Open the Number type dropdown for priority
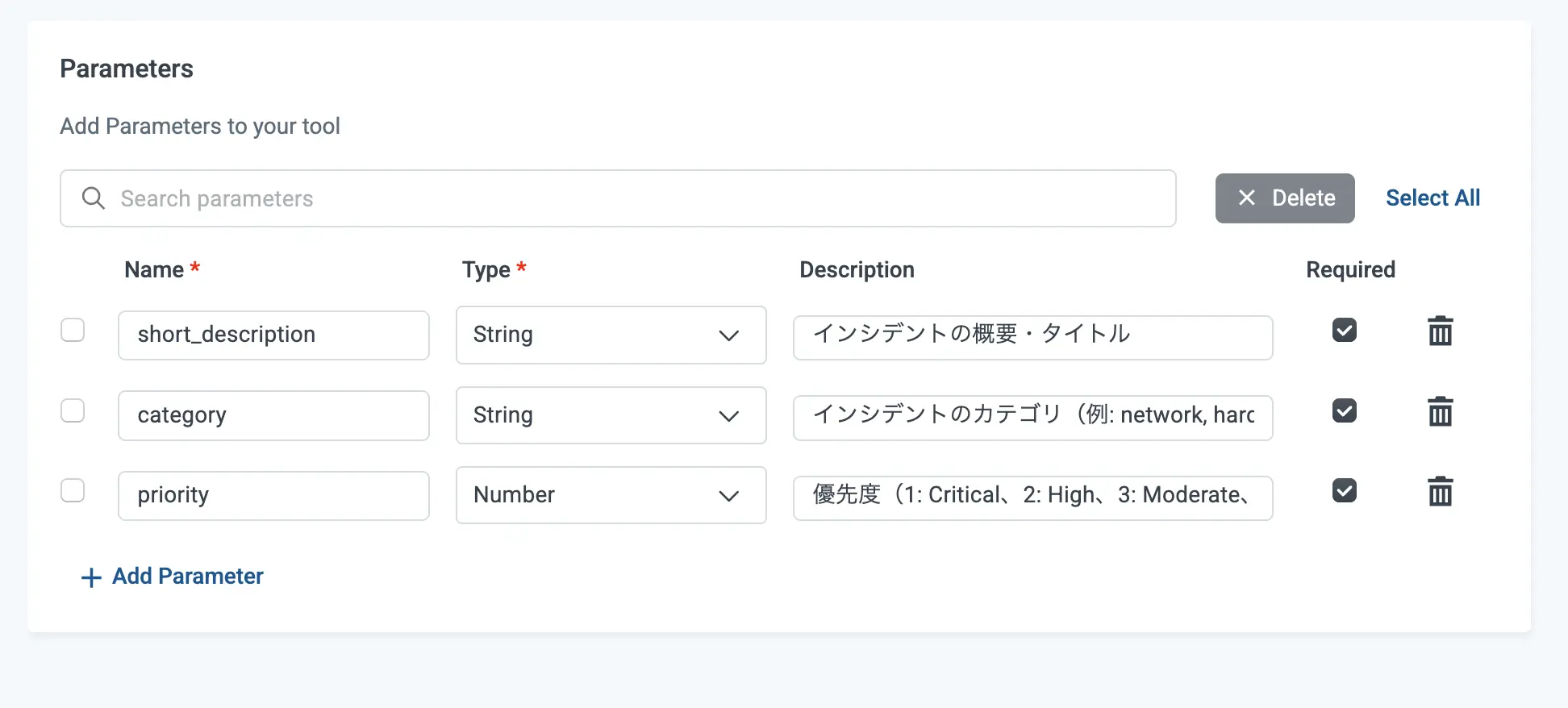Screen dimensions: 1568x708 point(611,495)
